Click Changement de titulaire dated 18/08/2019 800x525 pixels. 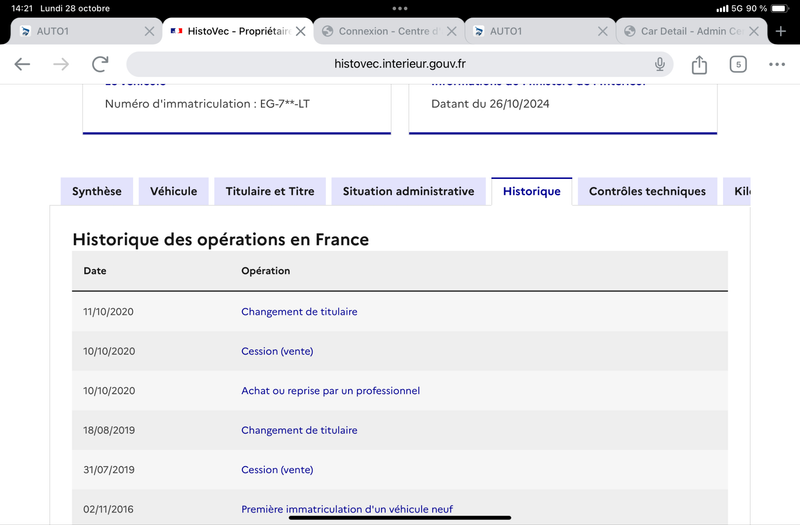(299, 430)
